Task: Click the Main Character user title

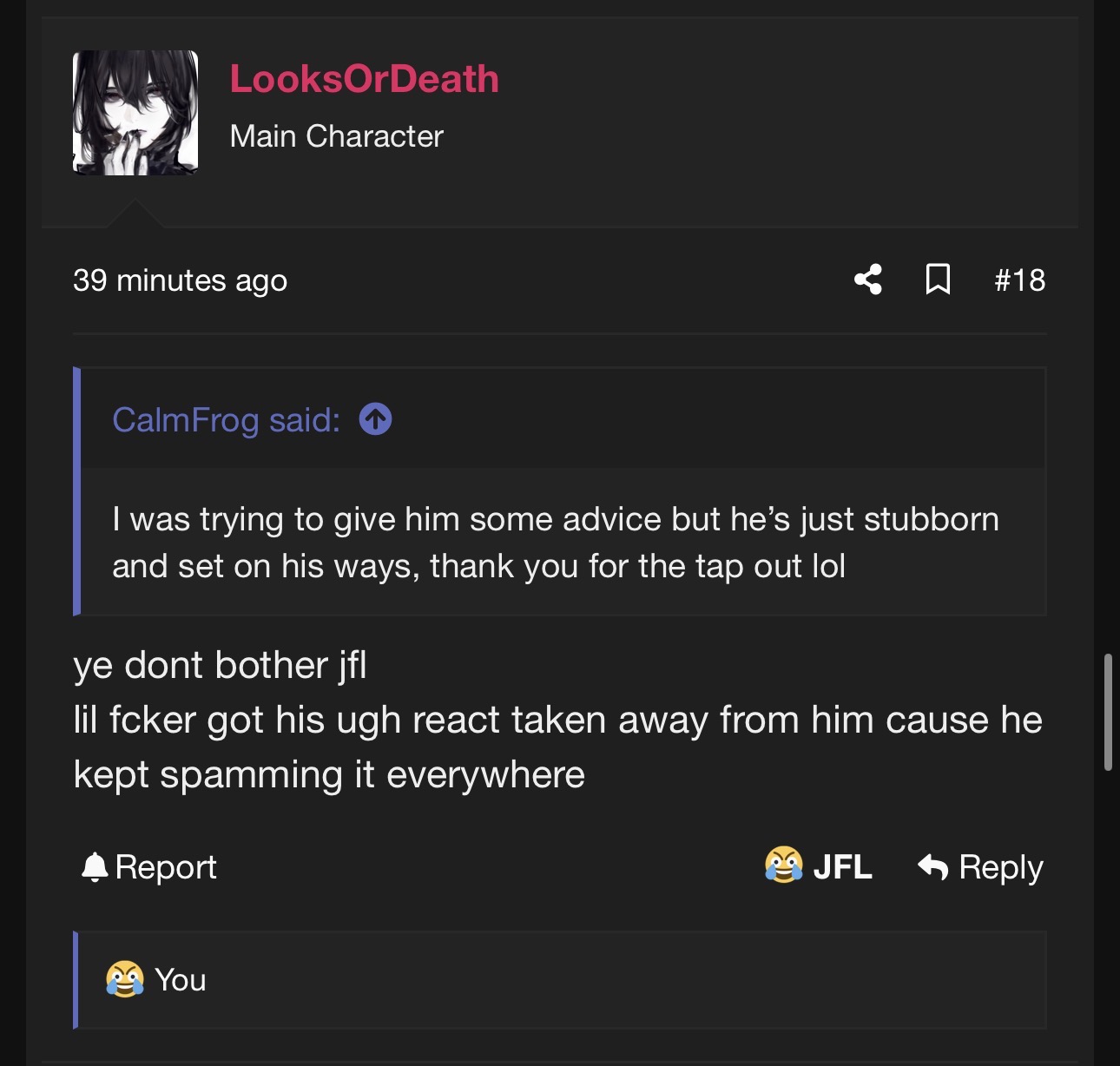Action: 336,136
